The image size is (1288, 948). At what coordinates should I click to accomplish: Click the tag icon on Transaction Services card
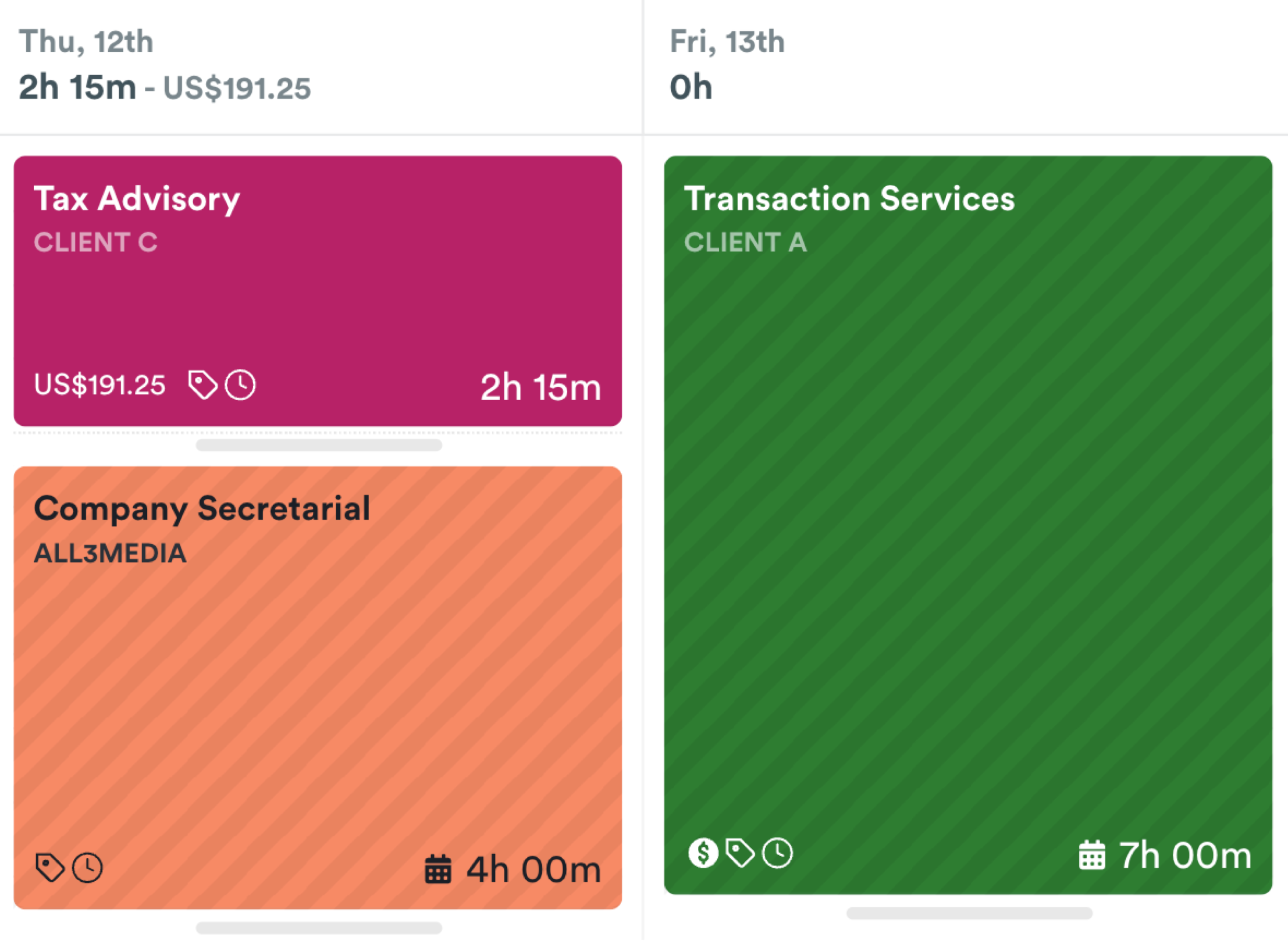pyautogui.click(x=740, y=853)
